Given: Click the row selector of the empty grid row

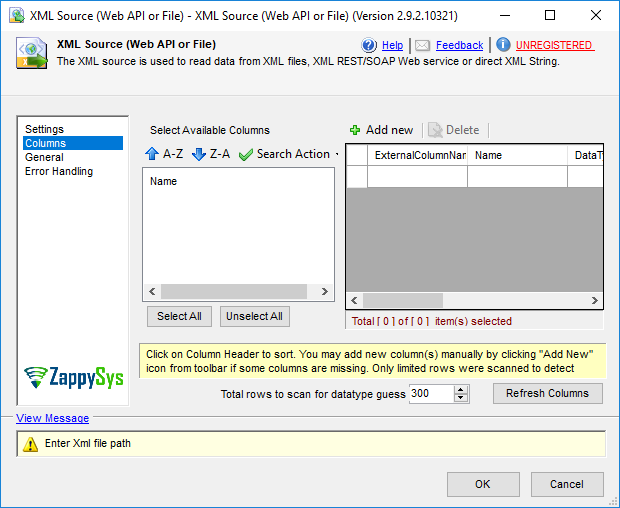Looking at the screenshot, I should point(357,176).
